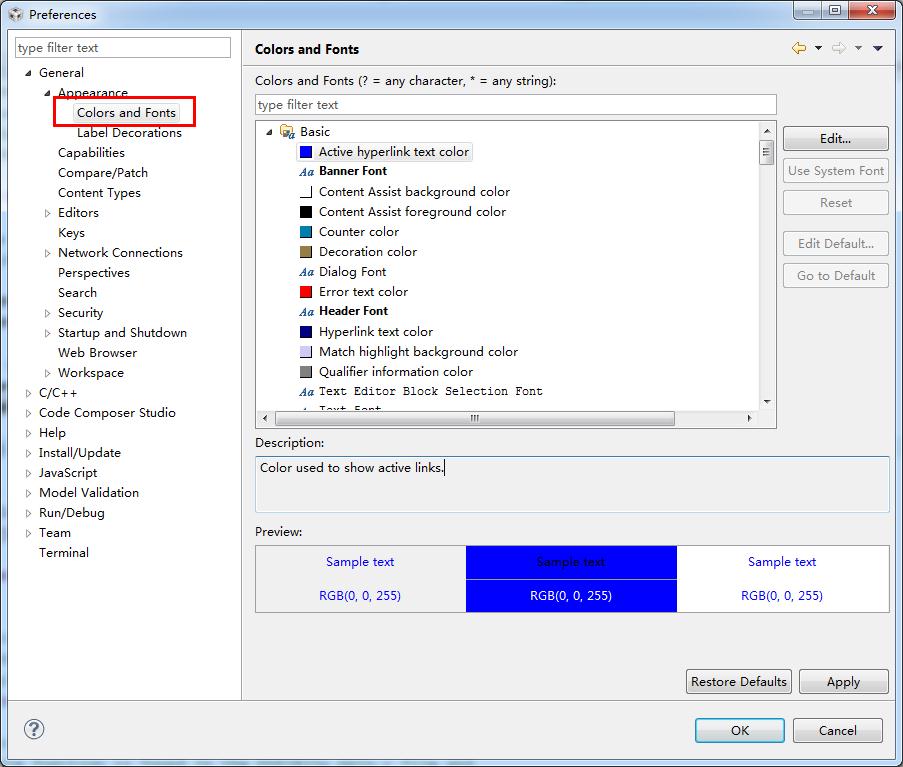Select the Content Assist foreground black swatch
The width and height of the screenshot is (903, 767).
[306, 212]
